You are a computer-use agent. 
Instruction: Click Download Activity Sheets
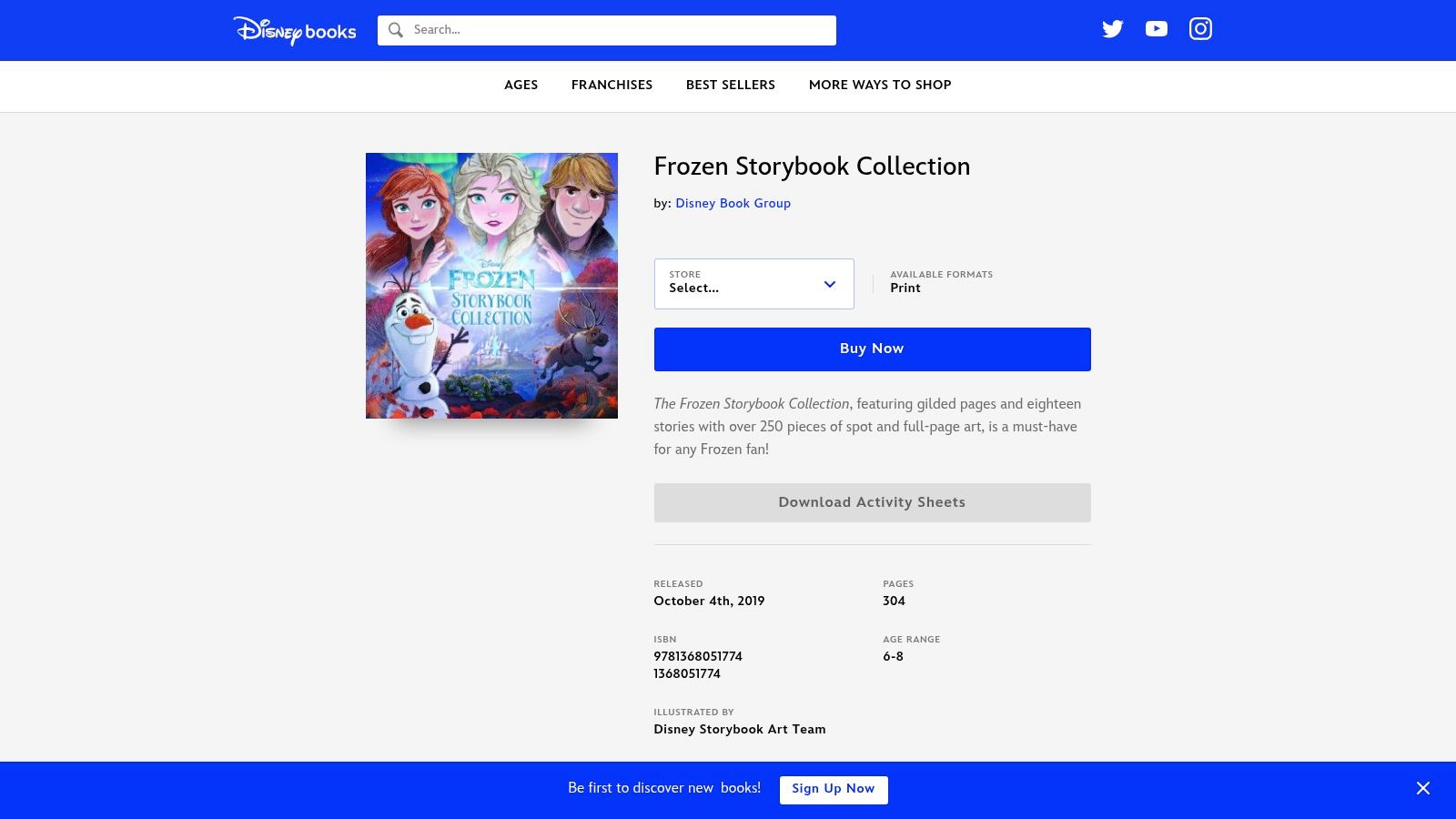click(871, 502)
